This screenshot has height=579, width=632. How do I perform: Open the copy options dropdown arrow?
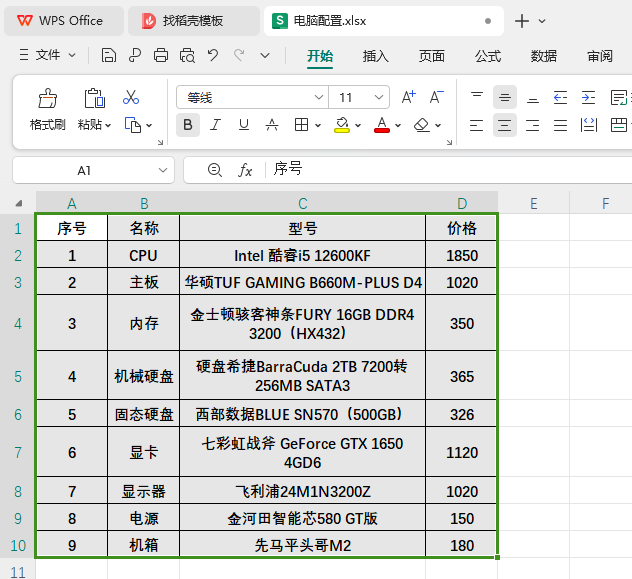coord(149,125)
